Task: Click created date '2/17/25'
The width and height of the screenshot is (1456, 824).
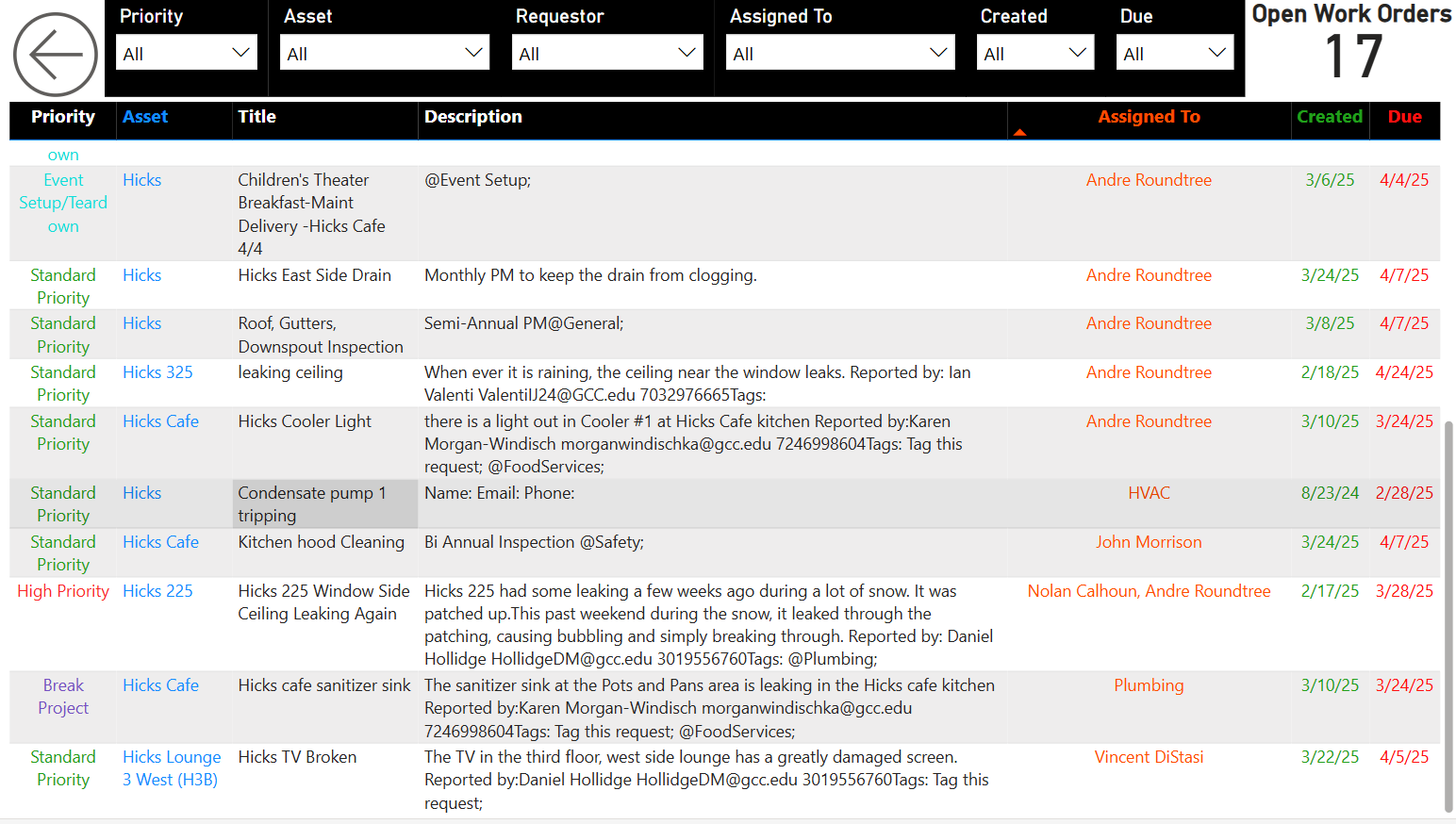Action: pyautogui.click(x=1330, y=591)
